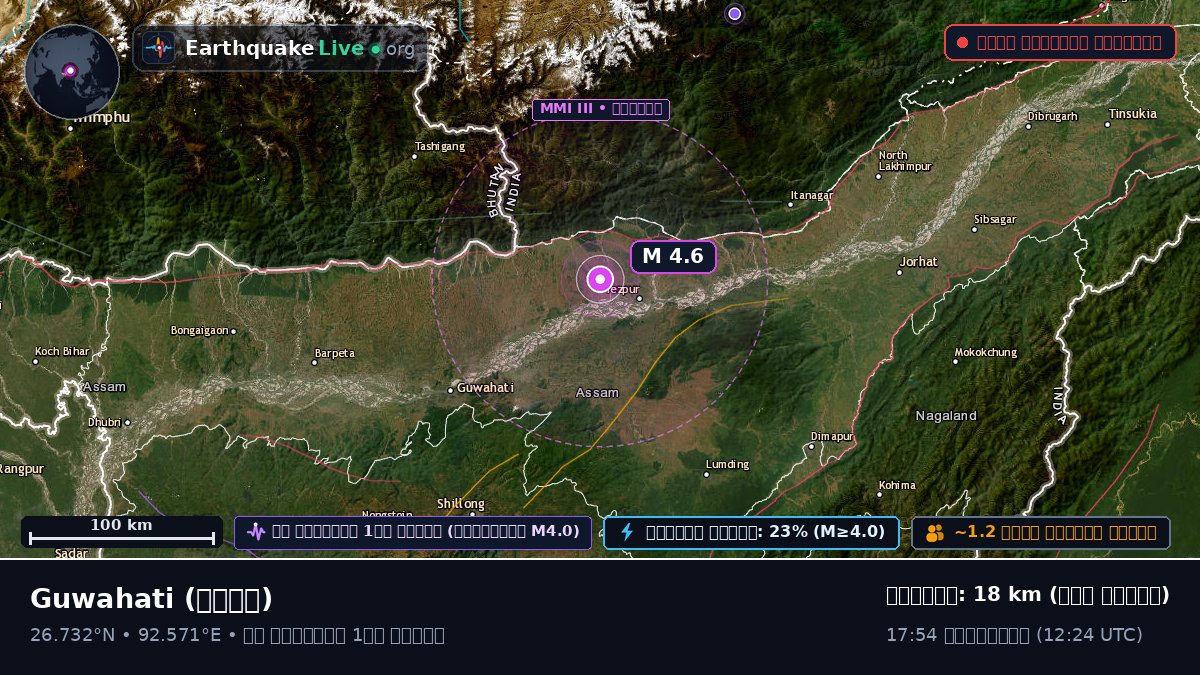This screenshot has height=675, width=1200.
Task: Click the Dhubri city label
Action: coord(105,422)
